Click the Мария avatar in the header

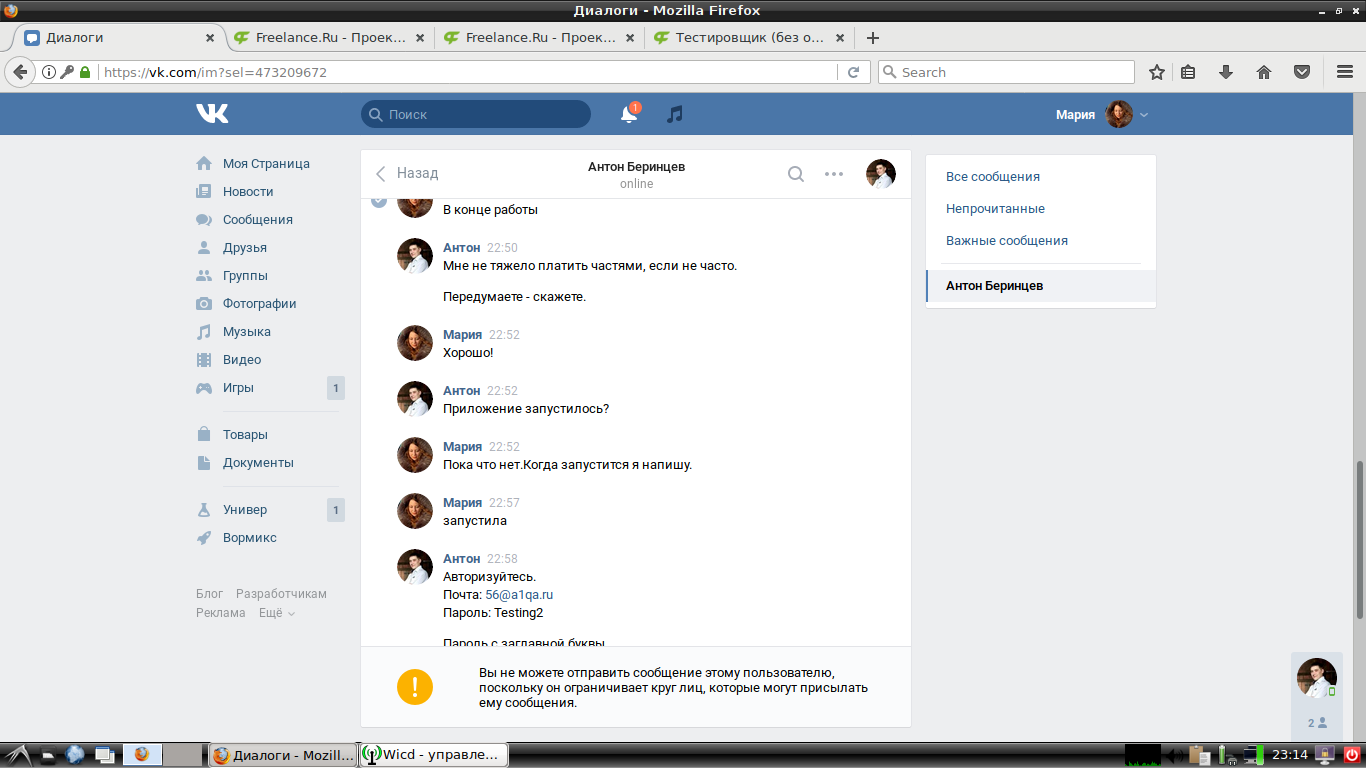click(1119, 114)
